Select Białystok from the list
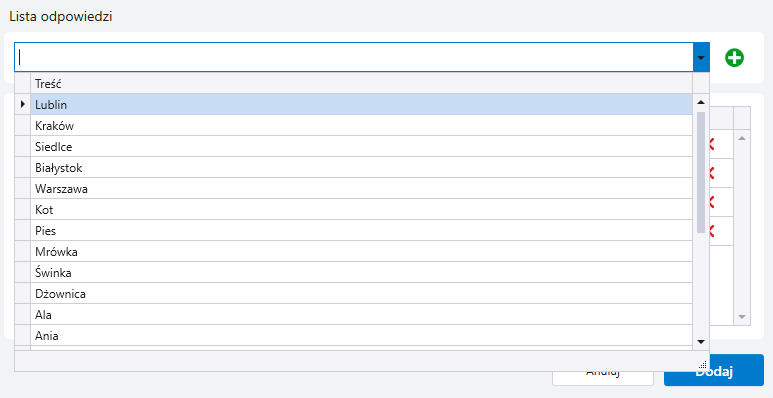773x398 pixels. pos(361,168)
